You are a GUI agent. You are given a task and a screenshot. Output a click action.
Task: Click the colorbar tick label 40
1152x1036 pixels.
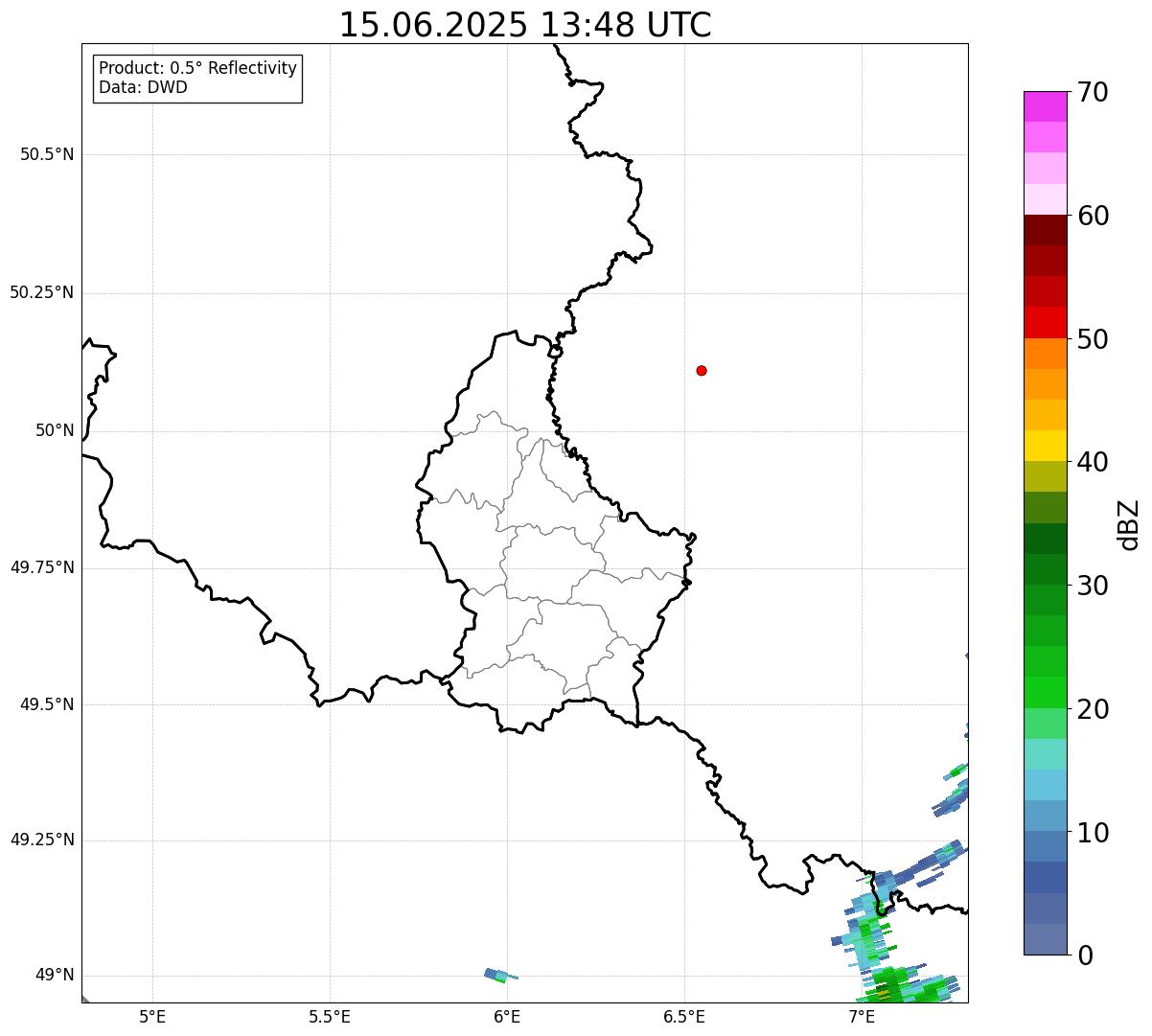1094,462
